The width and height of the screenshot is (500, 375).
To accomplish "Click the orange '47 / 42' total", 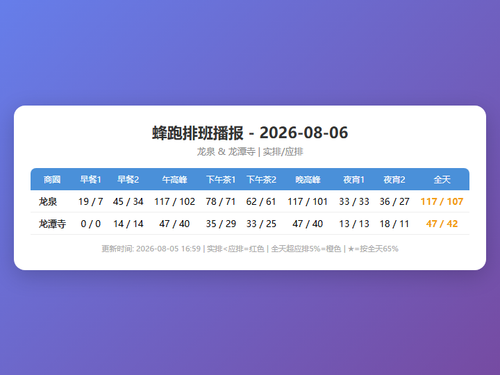I will click(442, 224).
